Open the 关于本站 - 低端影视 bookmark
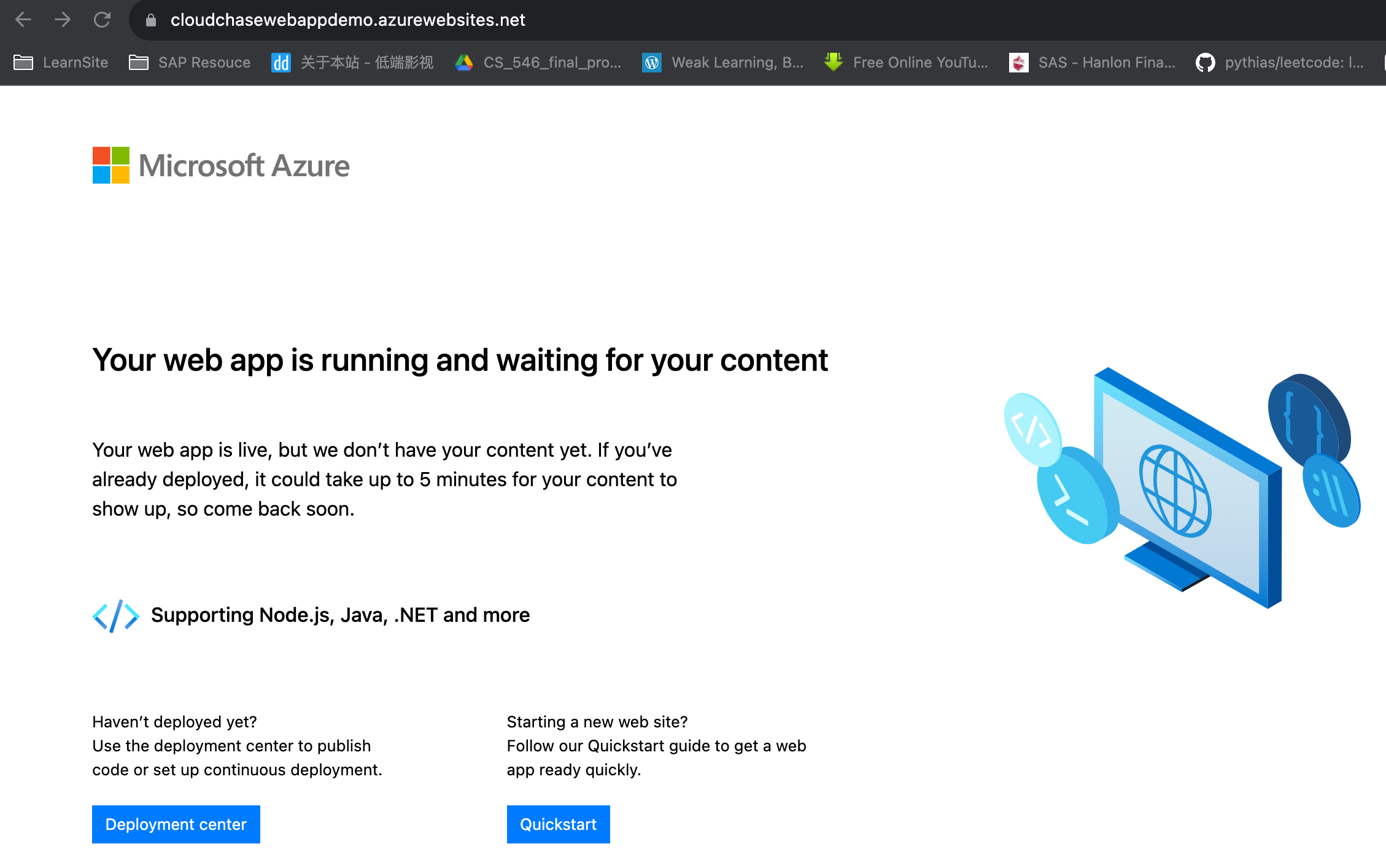 pos(352,63)
